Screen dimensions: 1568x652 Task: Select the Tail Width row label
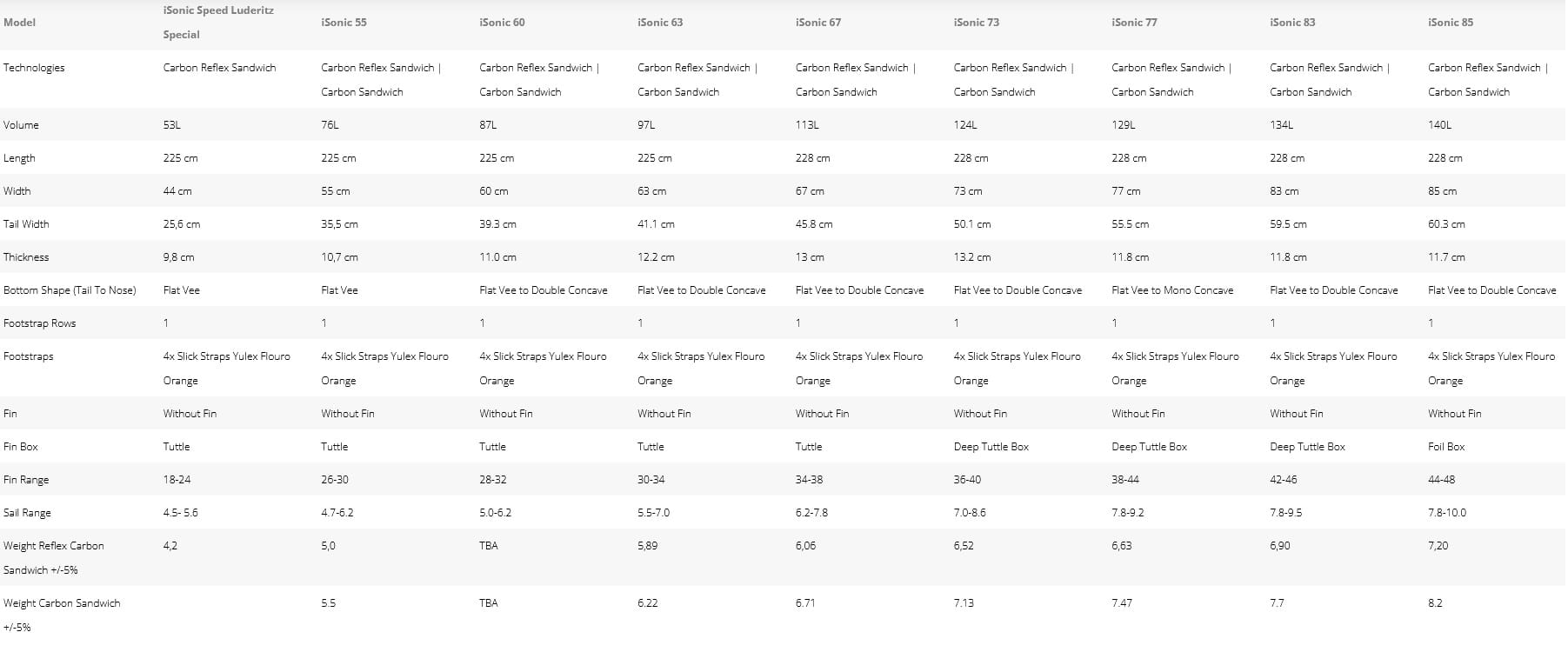pos(26,224)
